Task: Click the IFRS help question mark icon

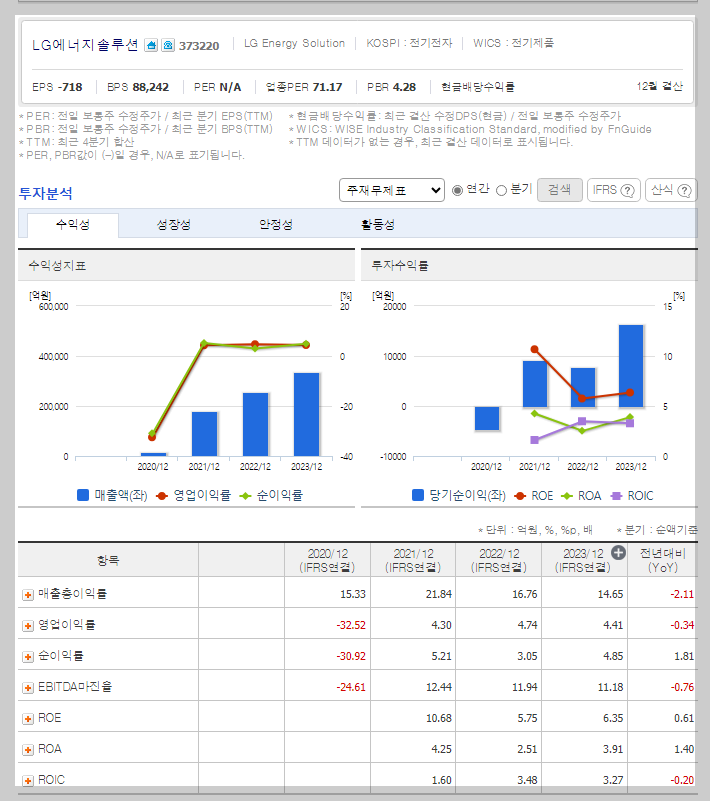Action: (627, 191)
